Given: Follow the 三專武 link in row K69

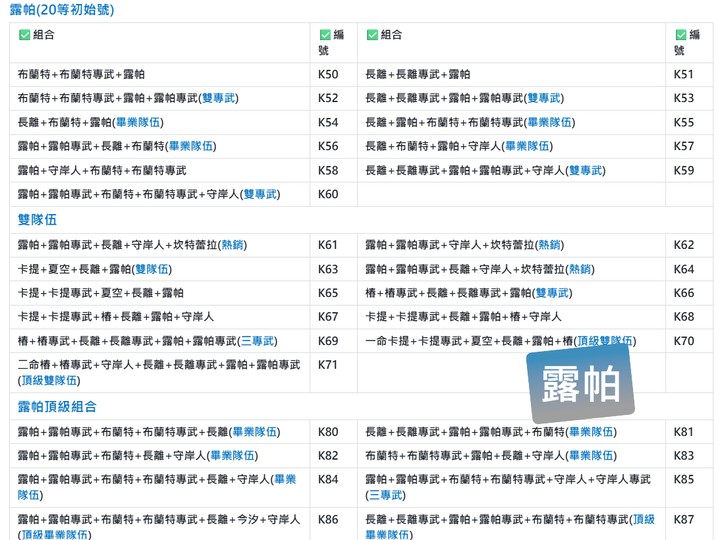Looking at the screenshot, I should pos(257,341).
